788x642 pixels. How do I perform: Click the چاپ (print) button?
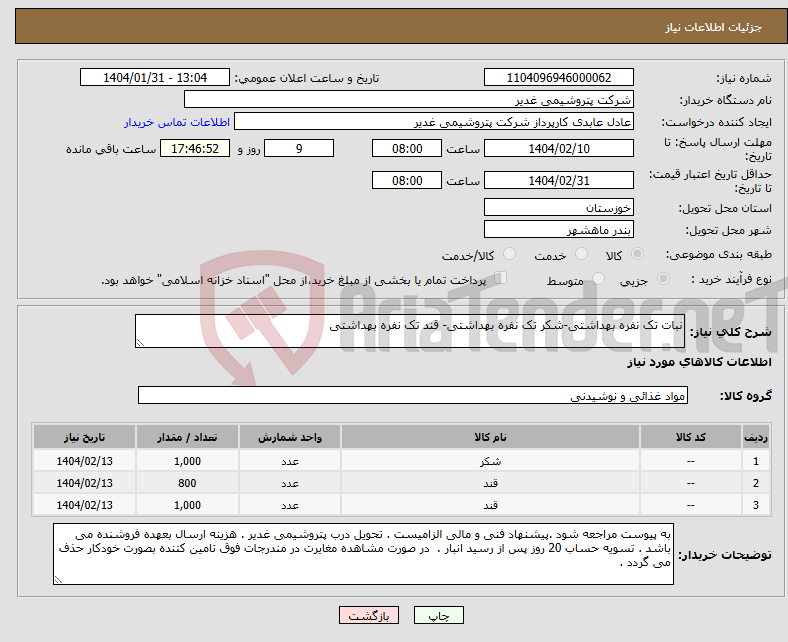click(x=438, y=615)
